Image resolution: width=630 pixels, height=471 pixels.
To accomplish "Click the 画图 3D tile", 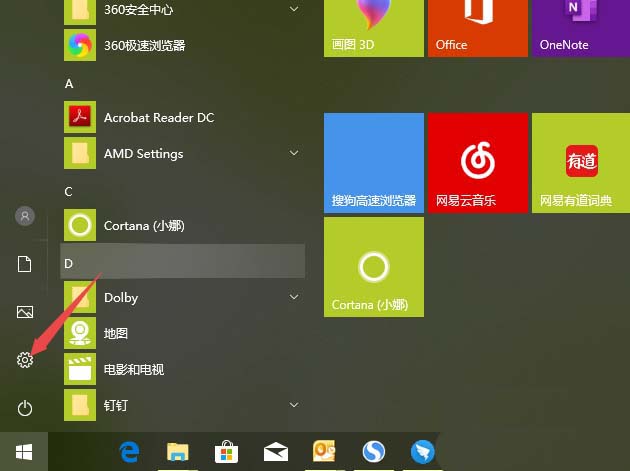I will point(373,27).
